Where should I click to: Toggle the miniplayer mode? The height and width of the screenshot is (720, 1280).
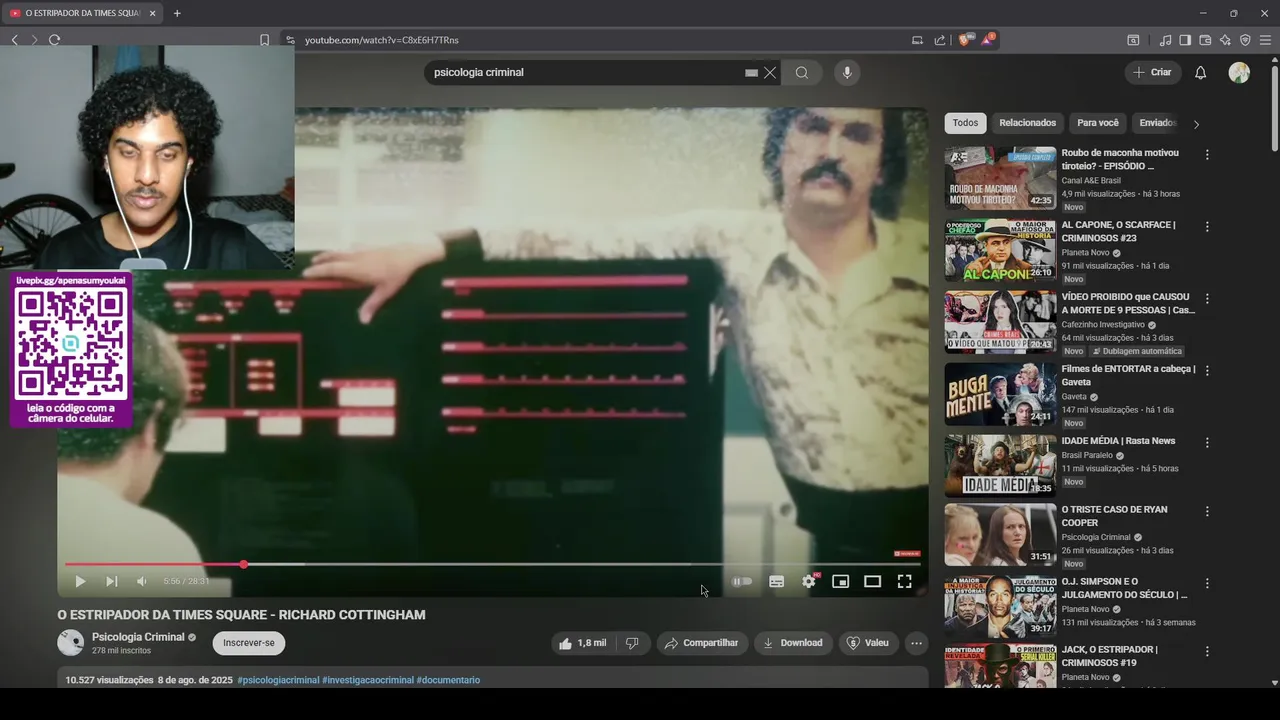[x=841, y=581]
